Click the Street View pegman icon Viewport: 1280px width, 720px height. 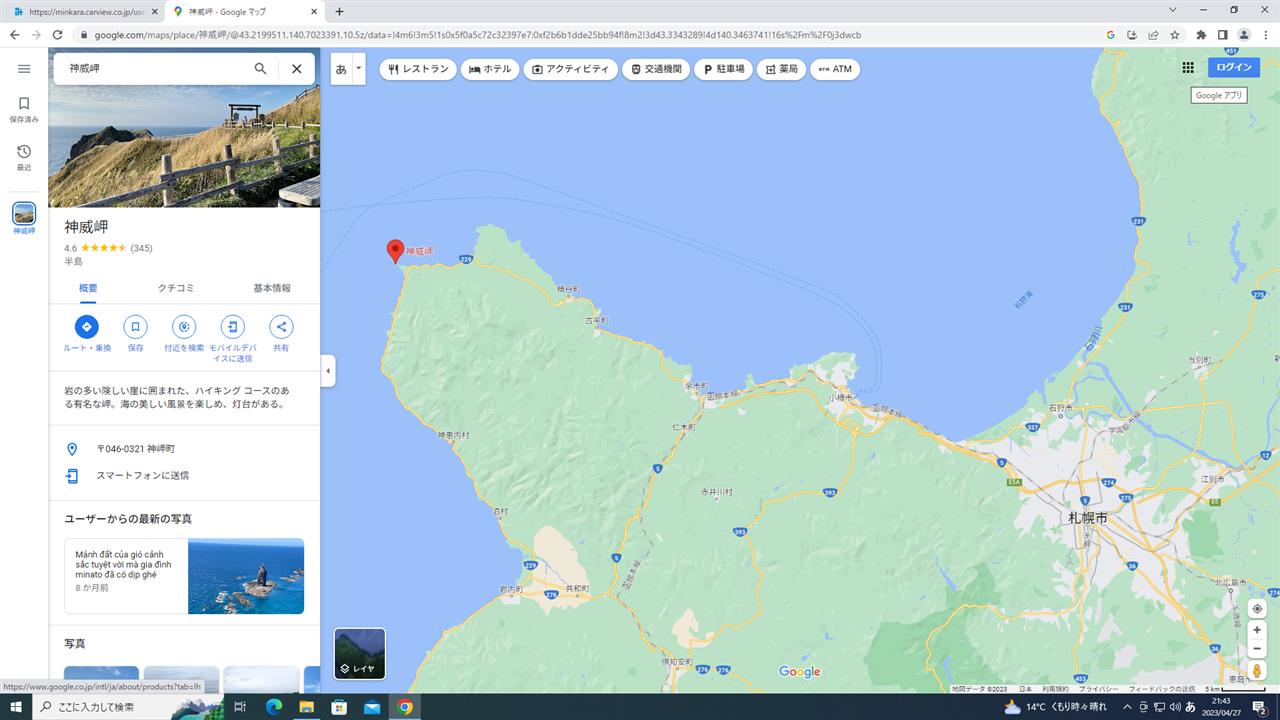(1257, 670)
